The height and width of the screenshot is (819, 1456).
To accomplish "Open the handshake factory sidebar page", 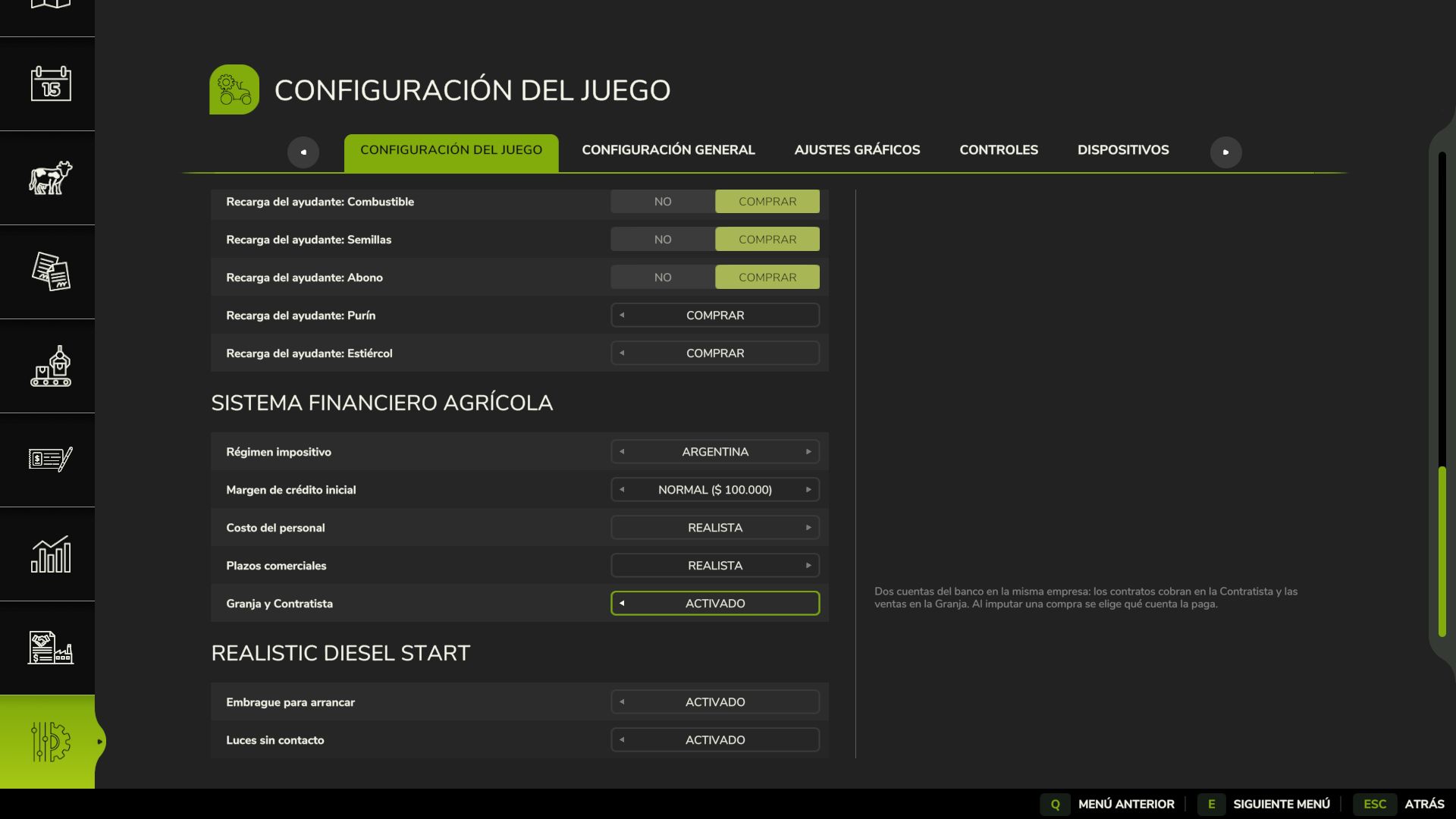I will (51, 648).
